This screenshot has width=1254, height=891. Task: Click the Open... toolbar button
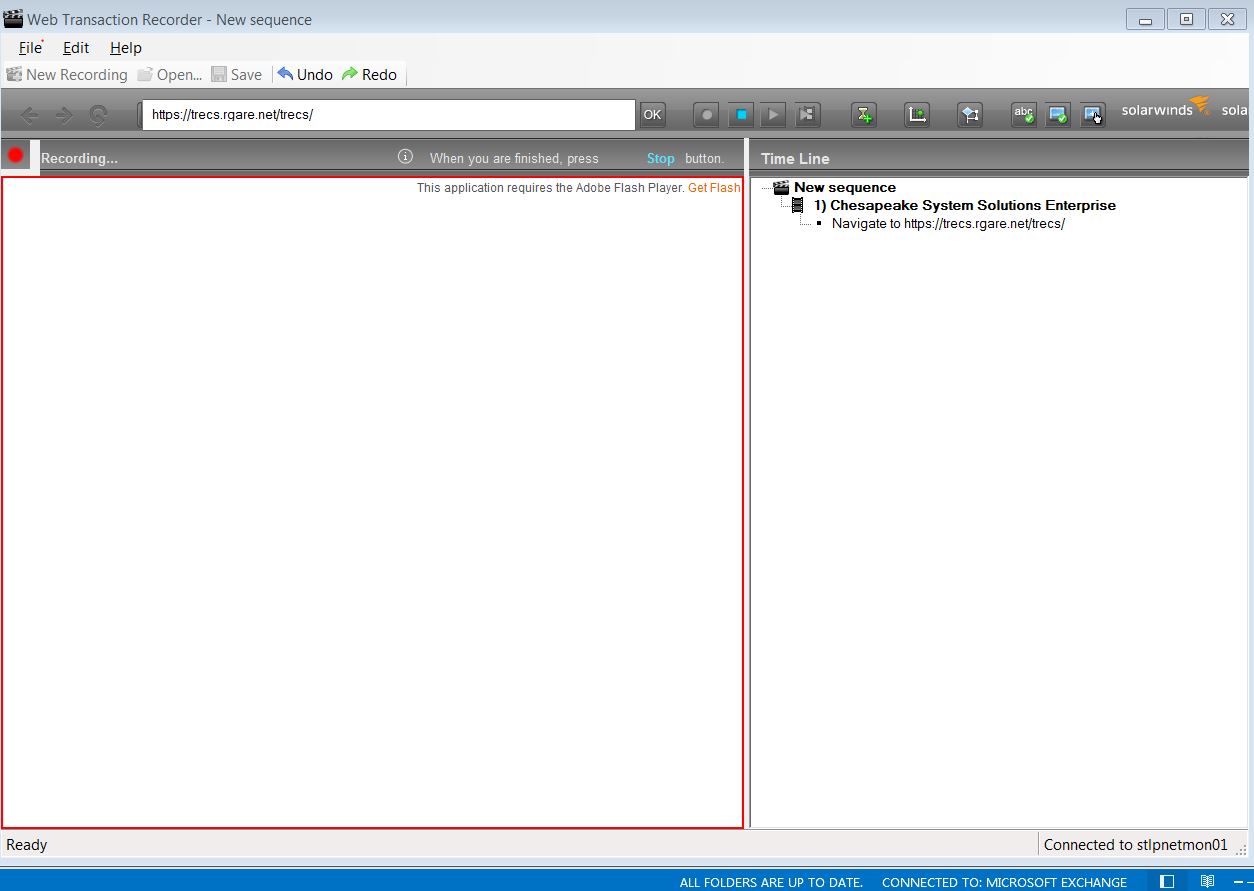(x=170, y=75)
